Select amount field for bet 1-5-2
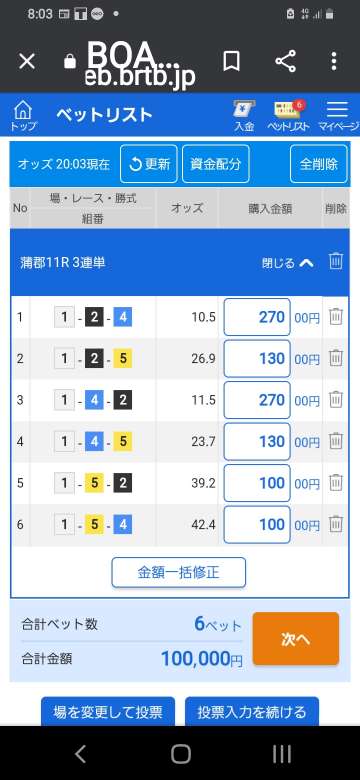360x780 pixels. 257,483
